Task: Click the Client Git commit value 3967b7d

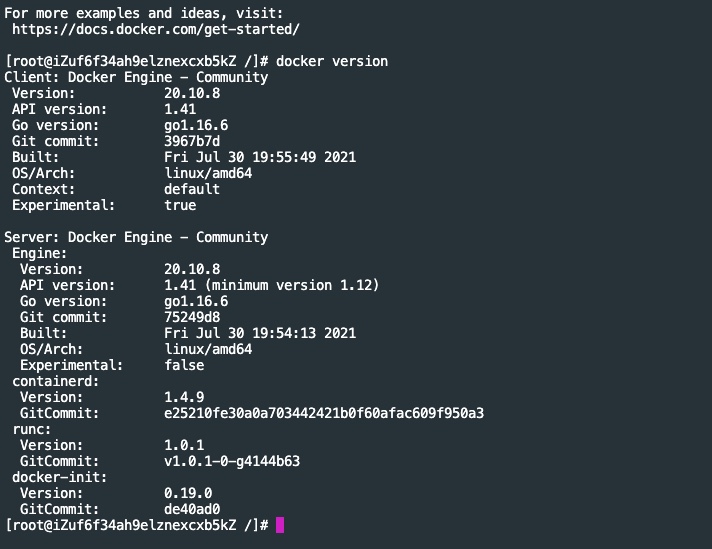Action: [192, 141]
